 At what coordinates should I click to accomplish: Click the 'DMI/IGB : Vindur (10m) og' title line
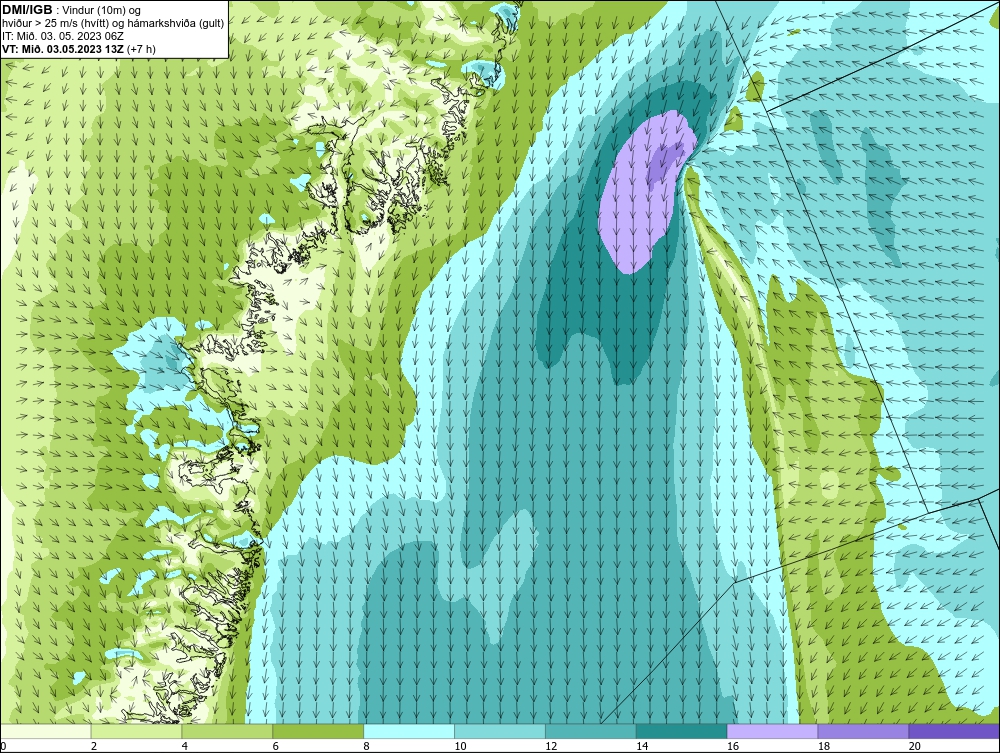point(72,10)
